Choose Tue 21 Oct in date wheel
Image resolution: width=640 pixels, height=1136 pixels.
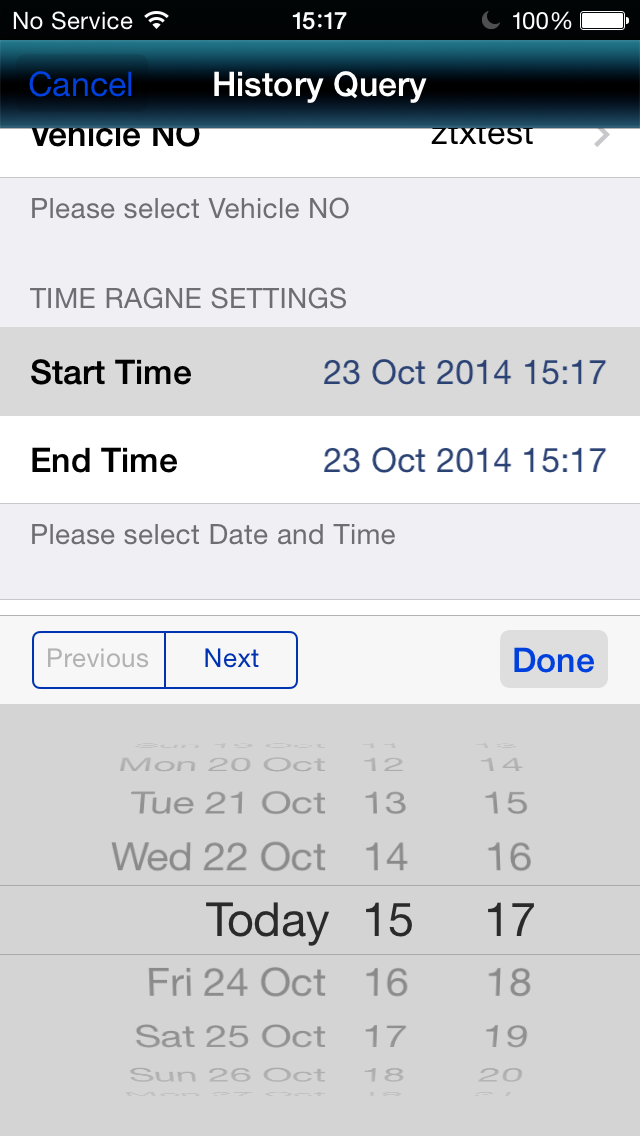click(x=228, y=803)
